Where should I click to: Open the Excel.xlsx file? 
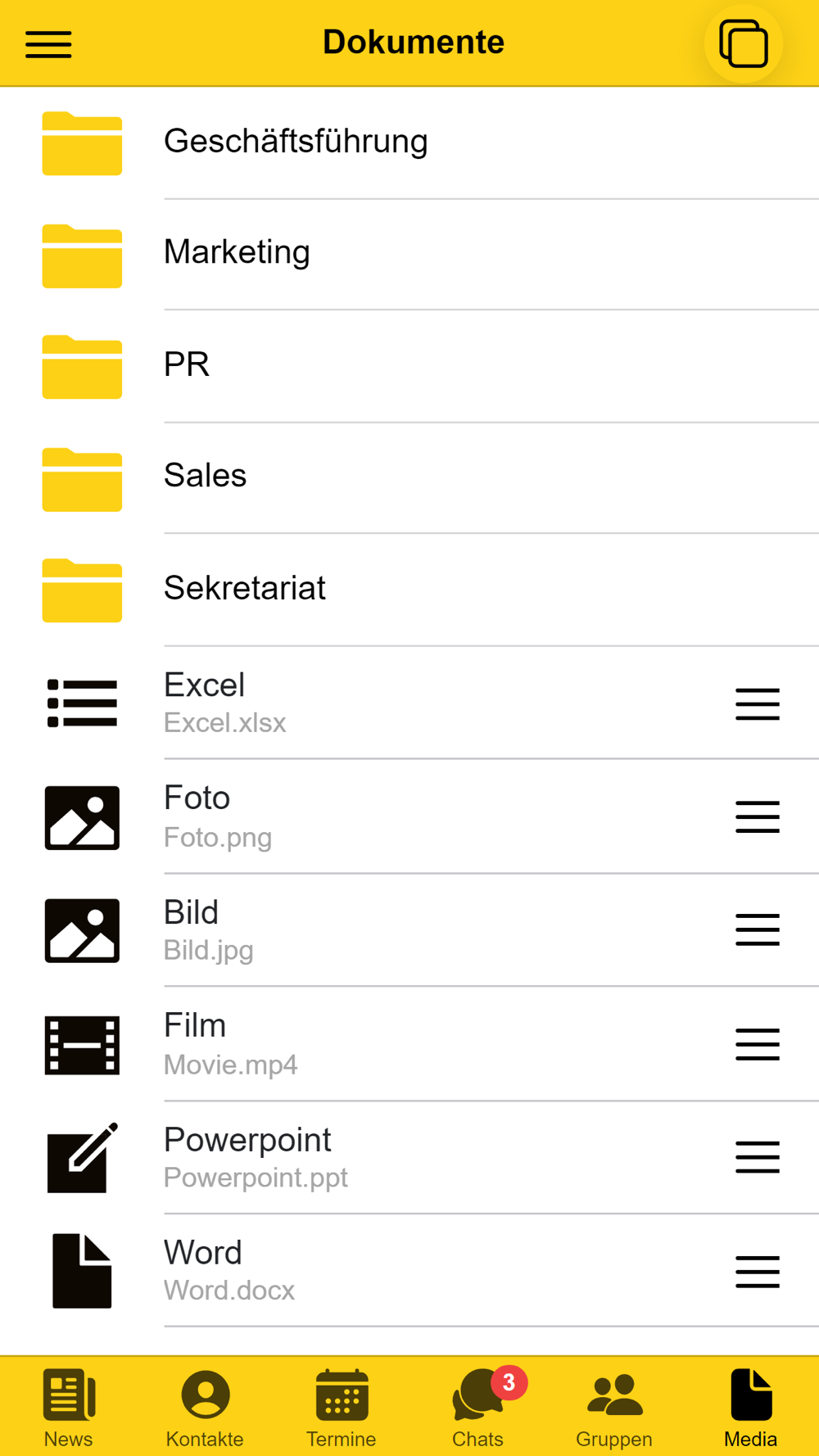pos(224,703)
